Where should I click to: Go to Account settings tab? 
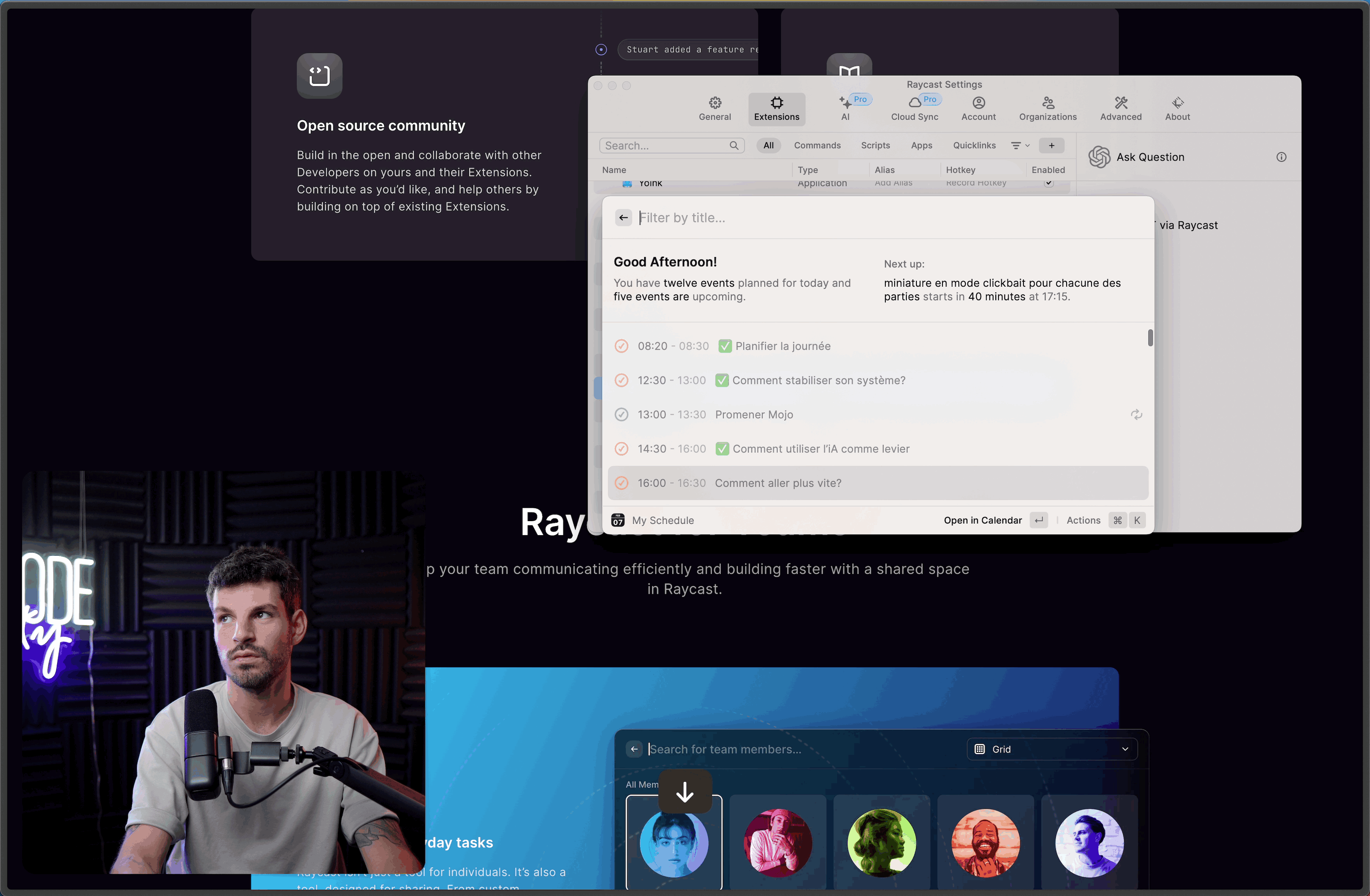point(978,108)
